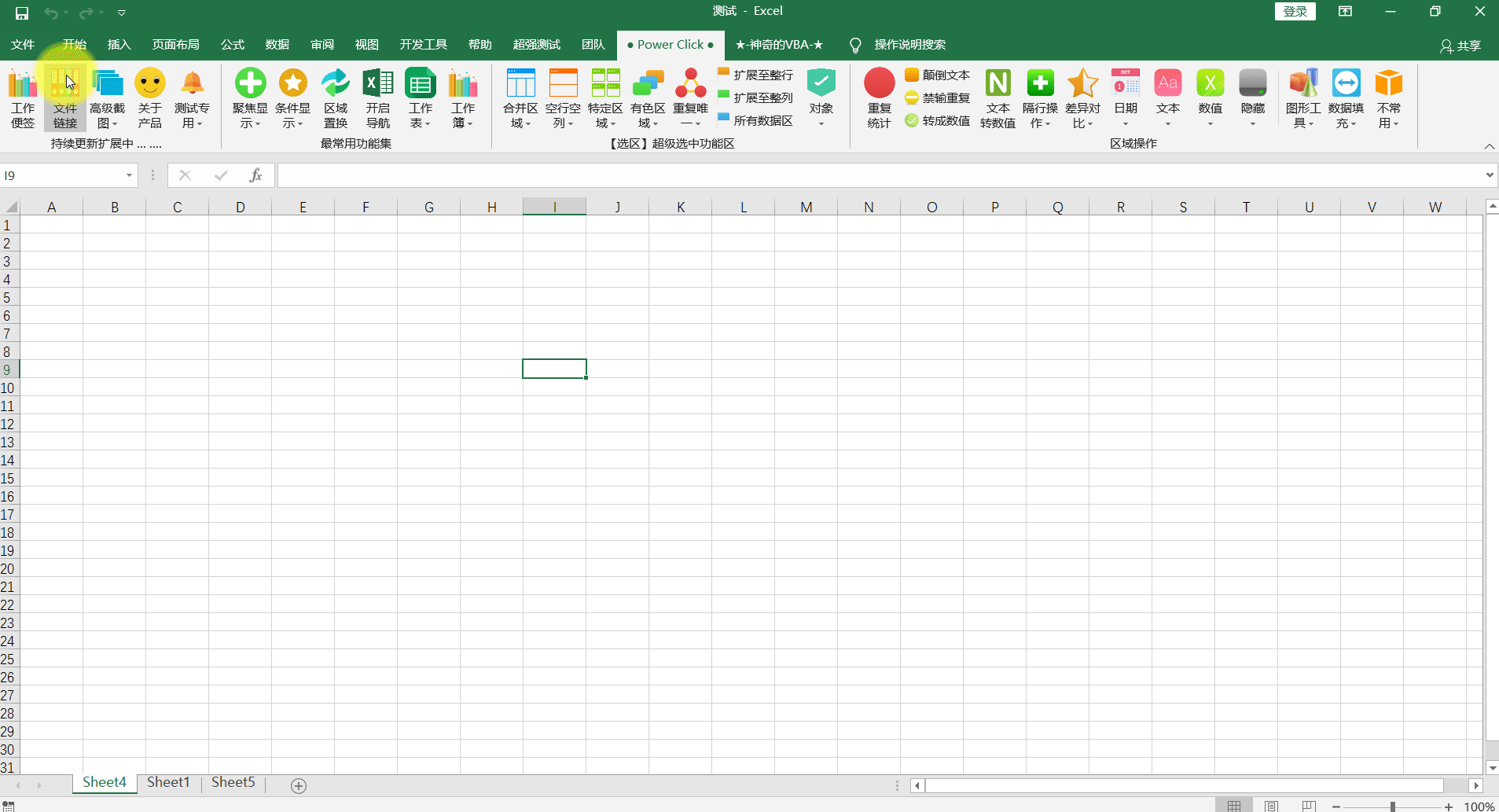Viewport: 1499px width, 812px height.
Task: Open the 图形工具 menu
Action: (1303, 98)
